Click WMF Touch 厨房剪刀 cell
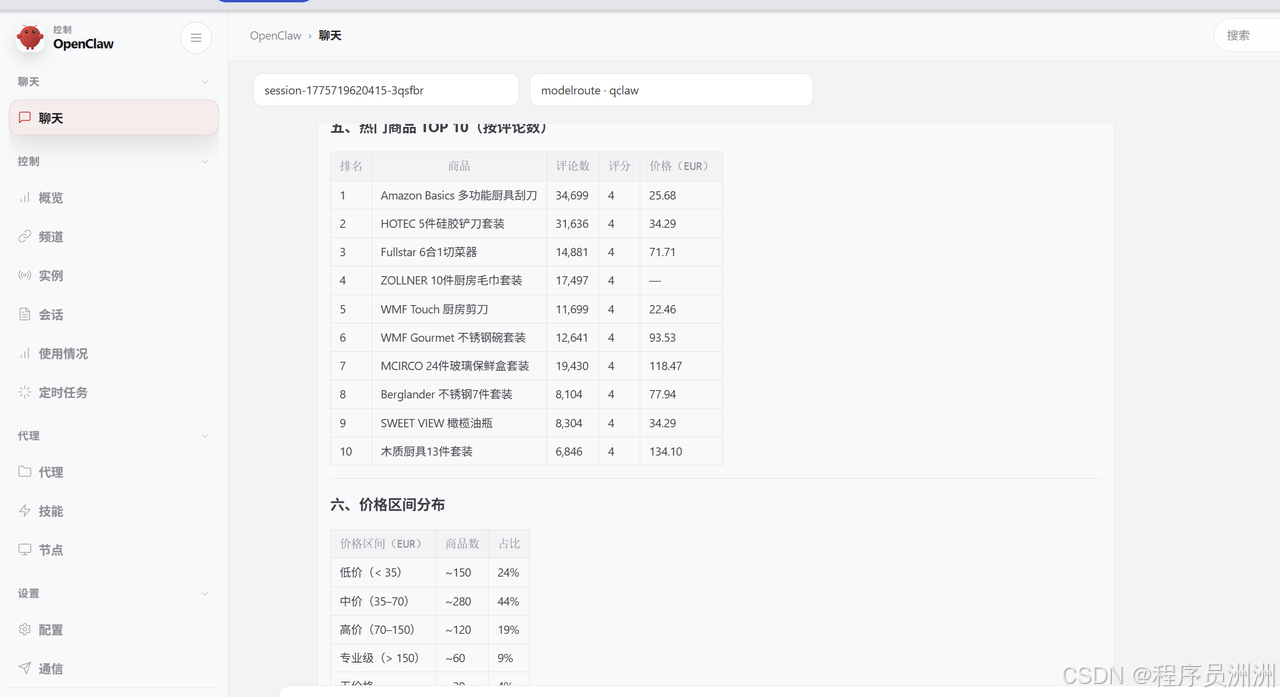The height and width of the screenshot is (697, 1280). [x=459, y=309]
